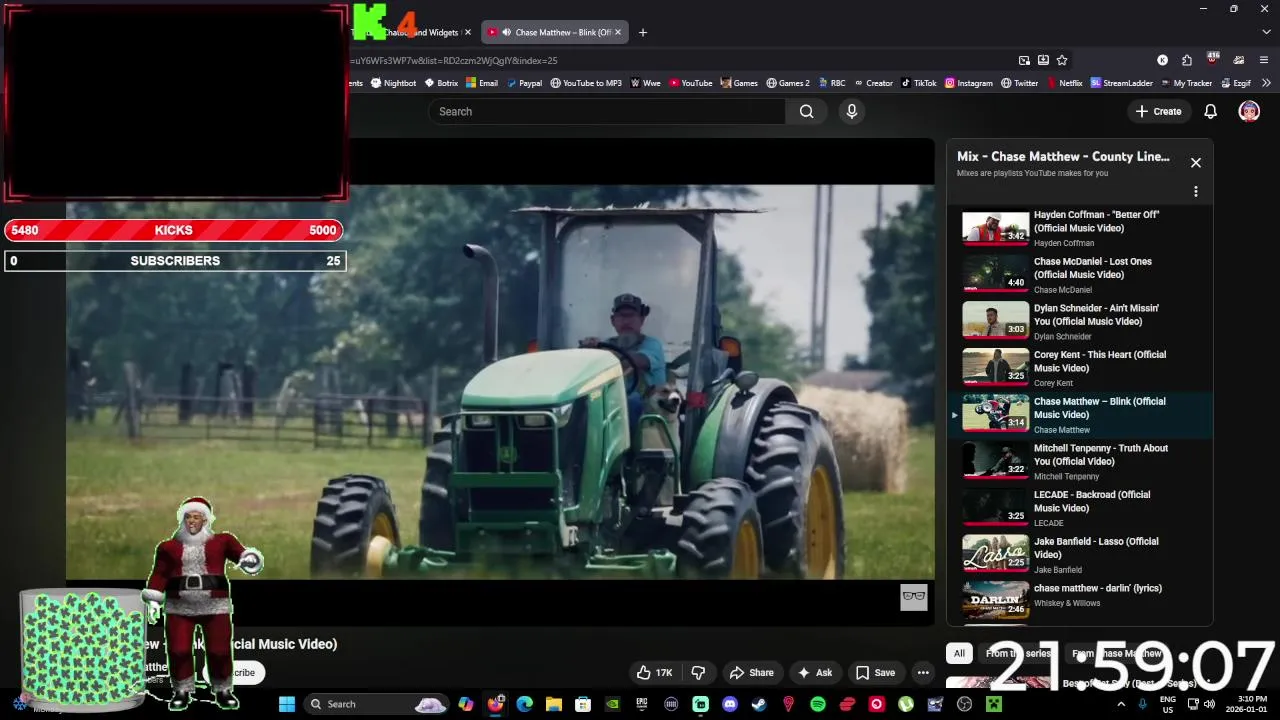The image size is (1280, 720).
Task: Open the Nightbot bookmark
Action: 393,83
